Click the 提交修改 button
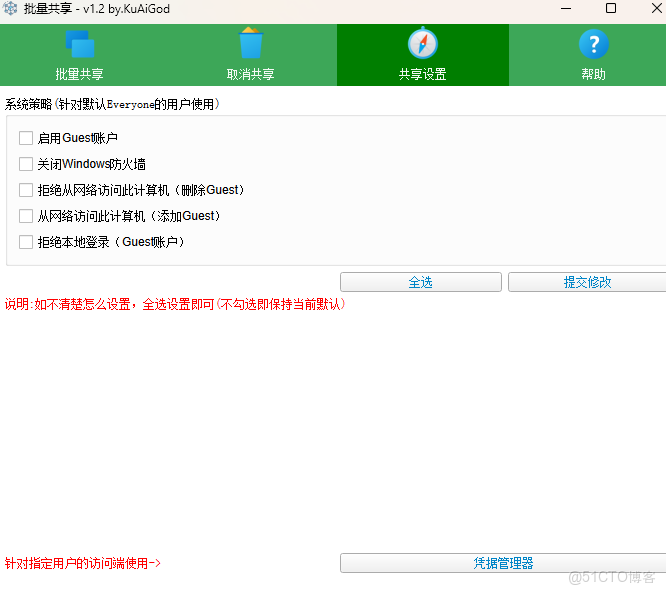This screenshot has width=666, height=594. pos(587,282)
